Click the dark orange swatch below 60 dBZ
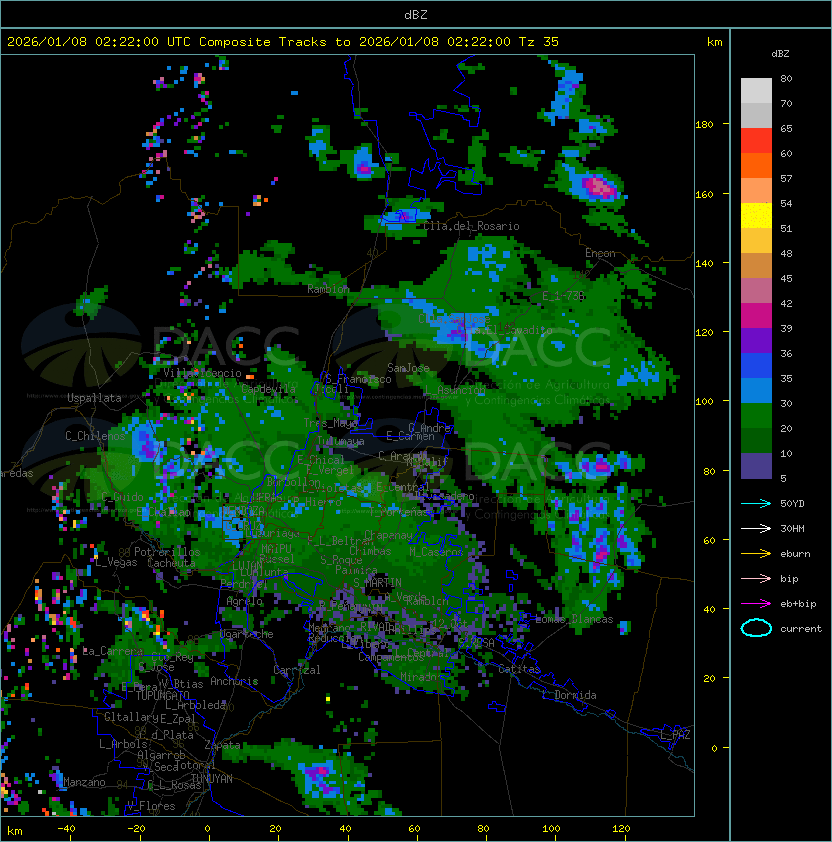832x842 pixels. (x=756, y=165)
